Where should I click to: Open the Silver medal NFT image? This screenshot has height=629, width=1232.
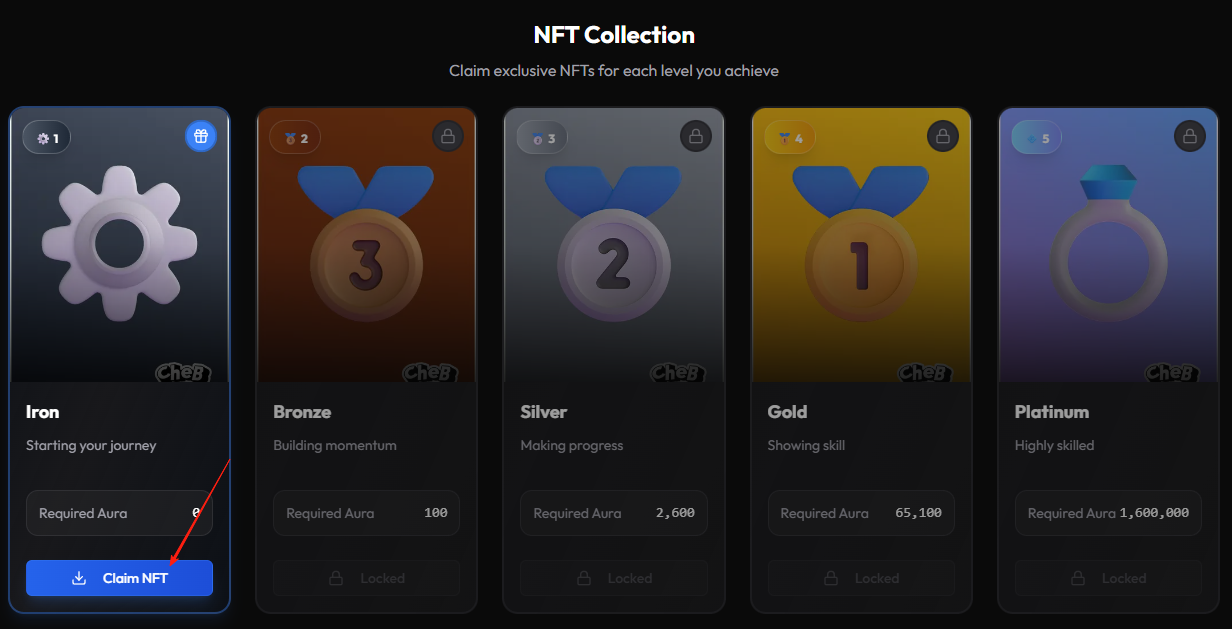613,245
